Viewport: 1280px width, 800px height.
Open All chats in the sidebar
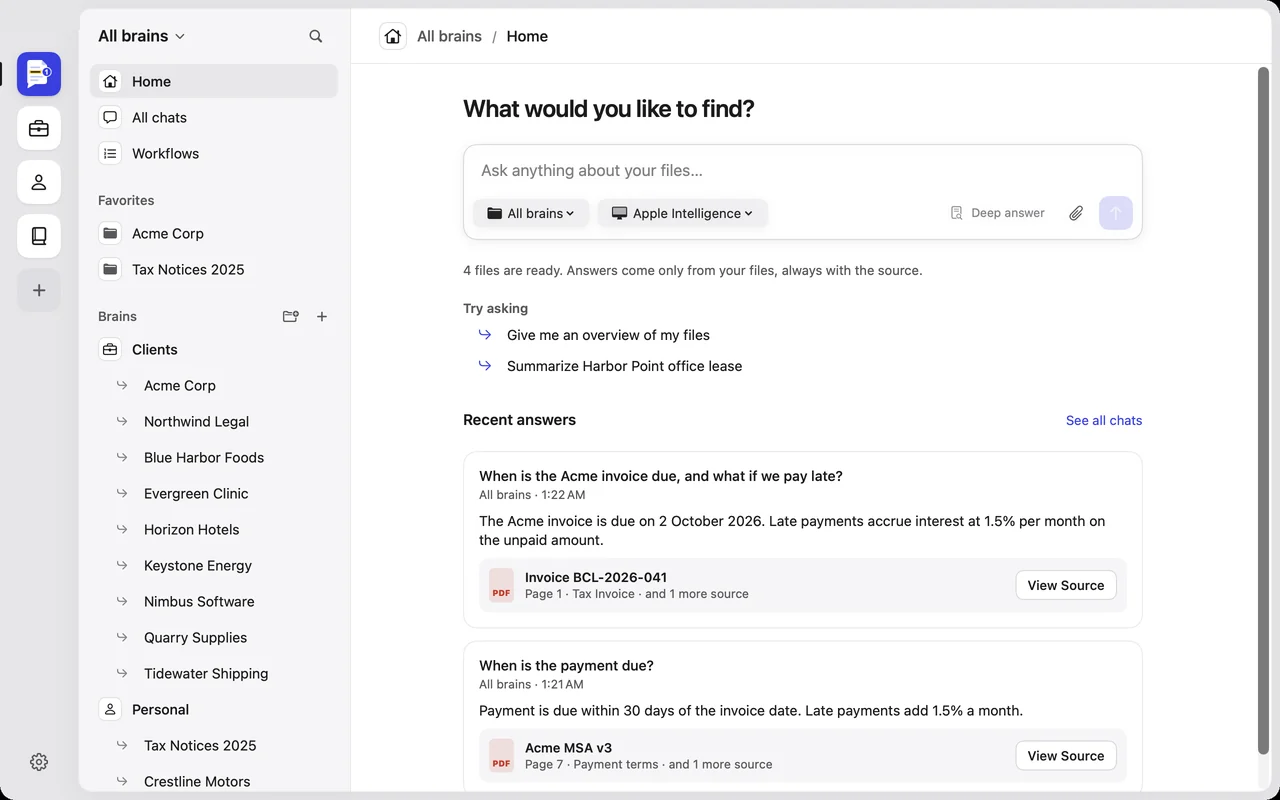pyautogui.click(x=214, y=118)
